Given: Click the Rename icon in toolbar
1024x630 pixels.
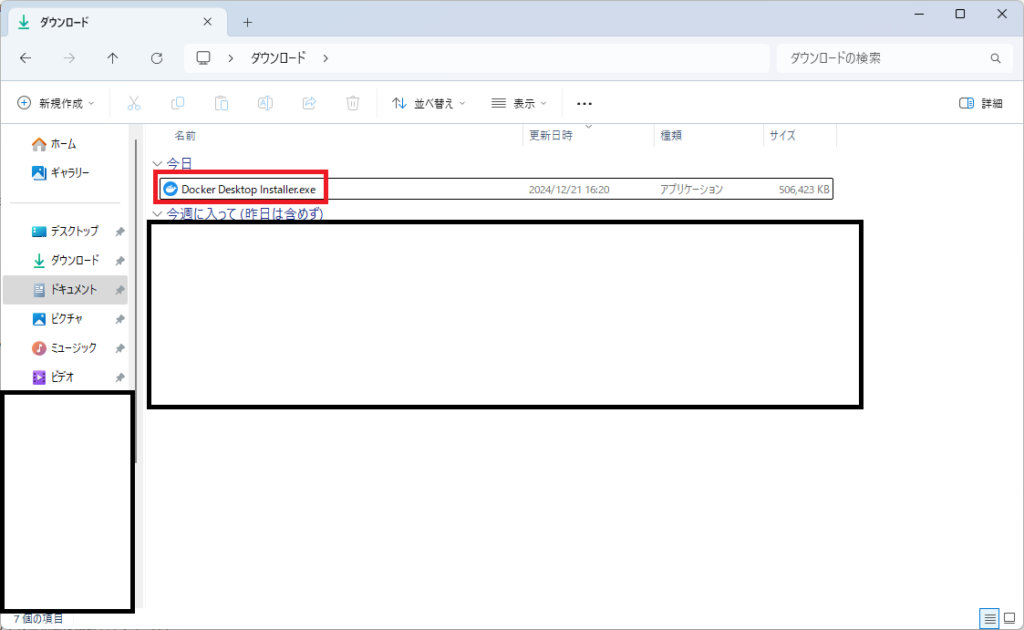Looking at the screenshot, I should [x=265, y=103].
